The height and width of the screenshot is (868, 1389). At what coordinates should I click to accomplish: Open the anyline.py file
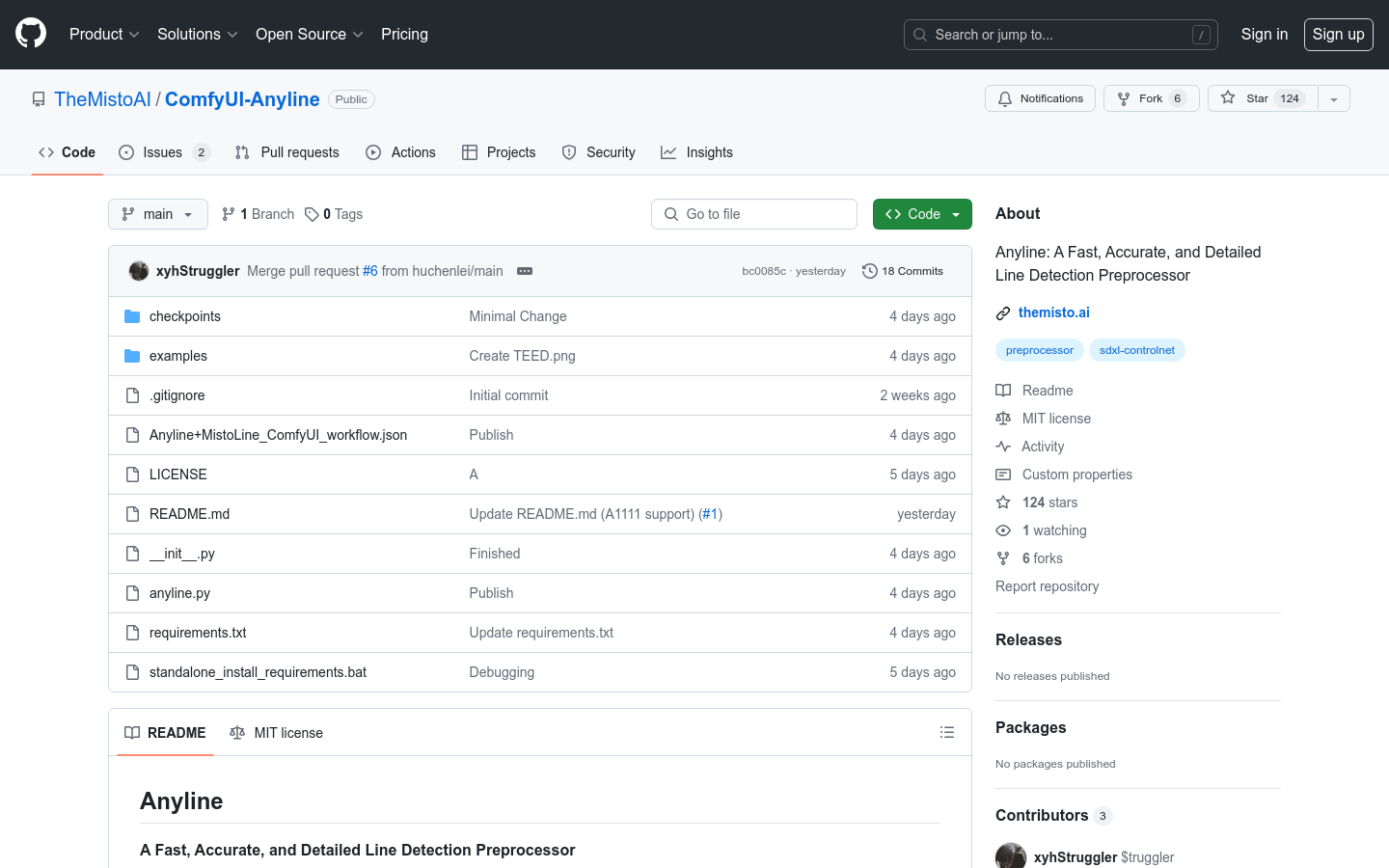click(x=179, y=593)
